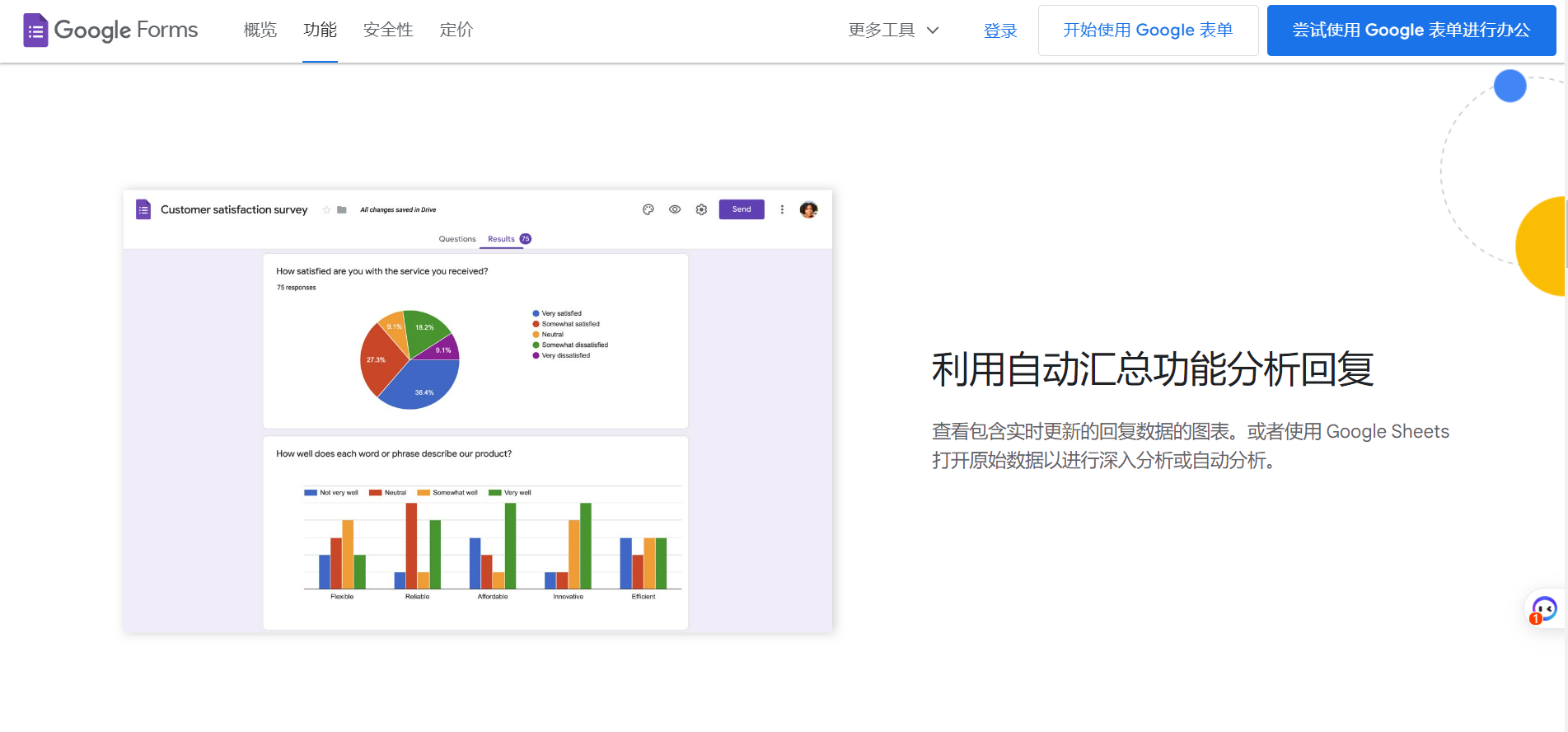
Task: Go to the 概览 nav item
Action: 260,30
